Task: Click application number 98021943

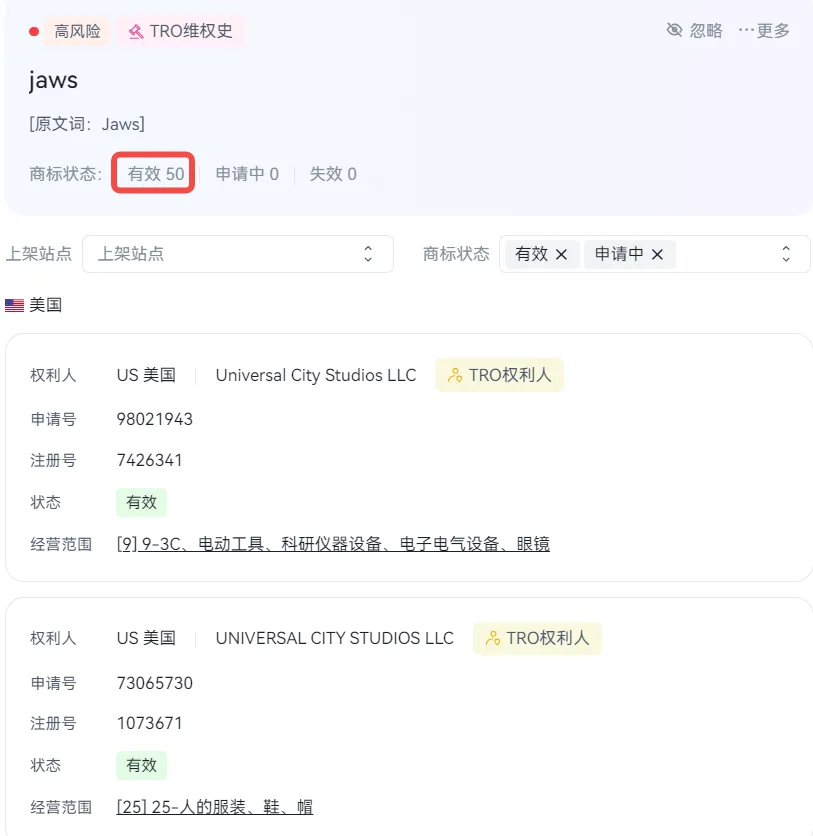Action: pyautogui.click(x=155, y=419)
